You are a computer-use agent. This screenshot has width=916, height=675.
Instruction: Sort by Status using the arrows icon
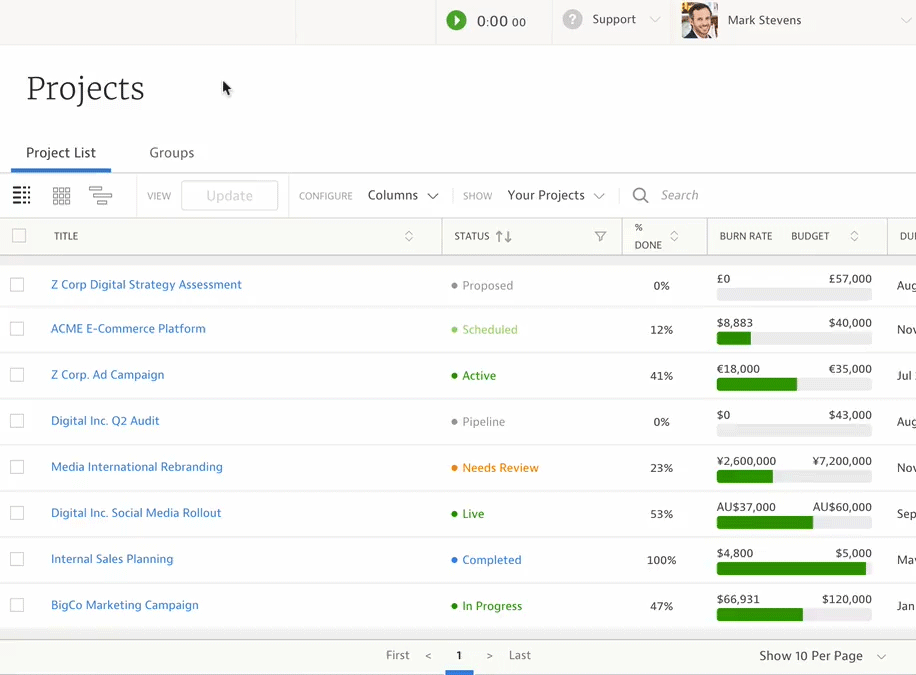(503, 237)
